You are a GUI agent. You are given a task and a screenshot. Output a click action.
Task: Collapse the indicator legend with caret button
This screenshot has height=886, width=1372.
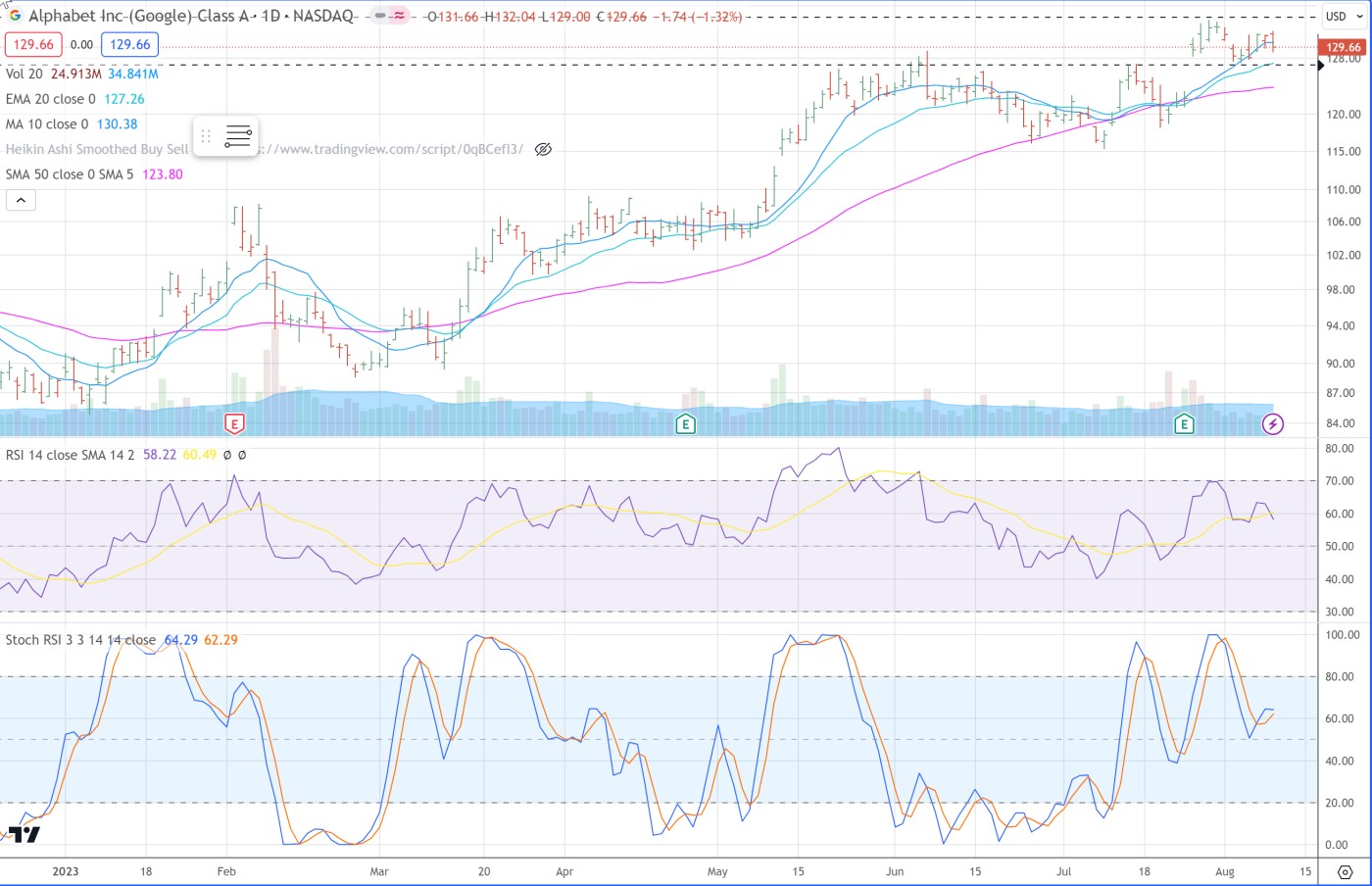pyautogui.click(x=21, y=200)
